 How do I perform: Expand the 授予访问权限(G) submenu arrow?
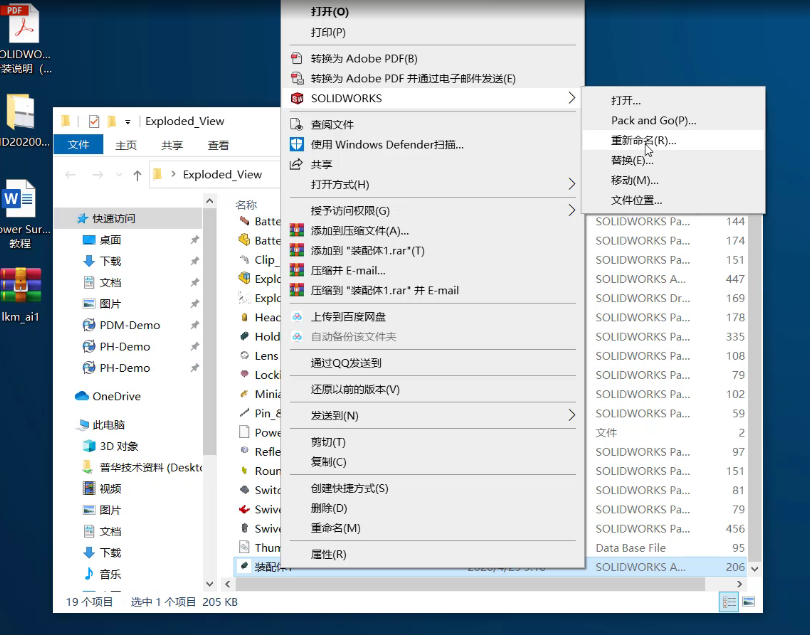[x=571, y=210]
